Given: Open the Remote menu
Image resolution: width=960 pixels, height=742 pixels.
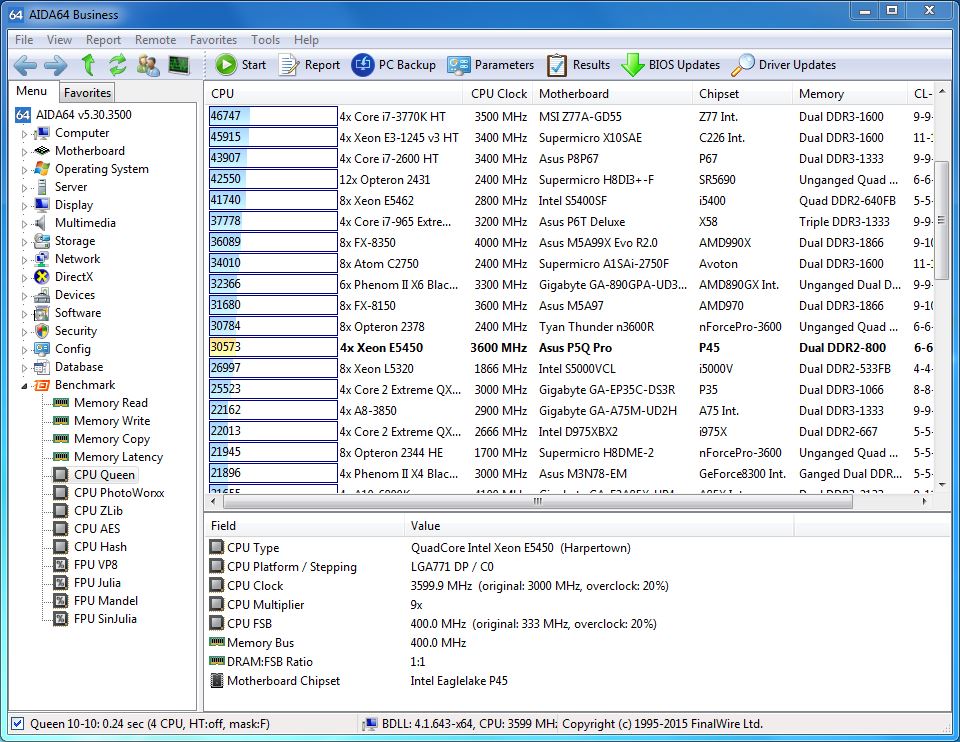Looking at the screenshot, I should [156, 40].
